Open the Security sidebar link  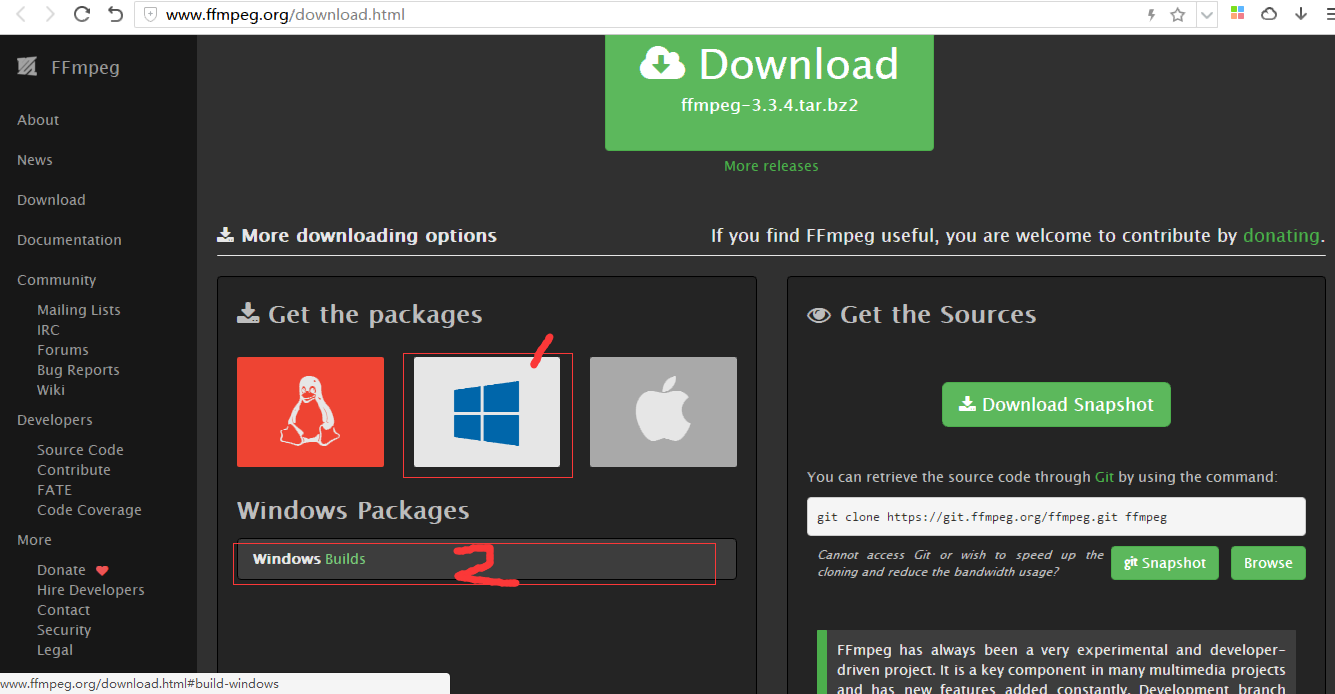click(x=64, y=630)
